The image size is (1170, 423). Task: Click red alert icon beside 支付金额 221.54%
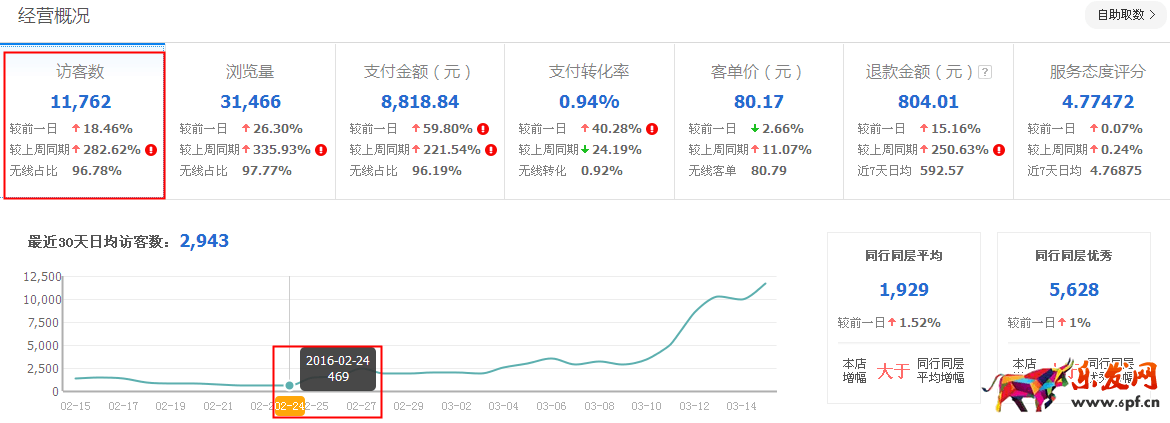click(x=490, y=150)
